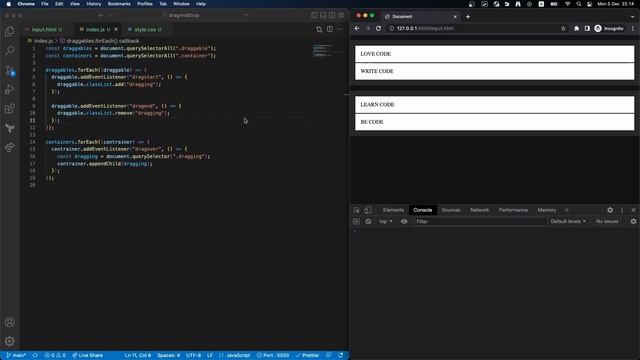
Task: Toggle VS Code primary sidebar layout
Action: tap(314, 16)
